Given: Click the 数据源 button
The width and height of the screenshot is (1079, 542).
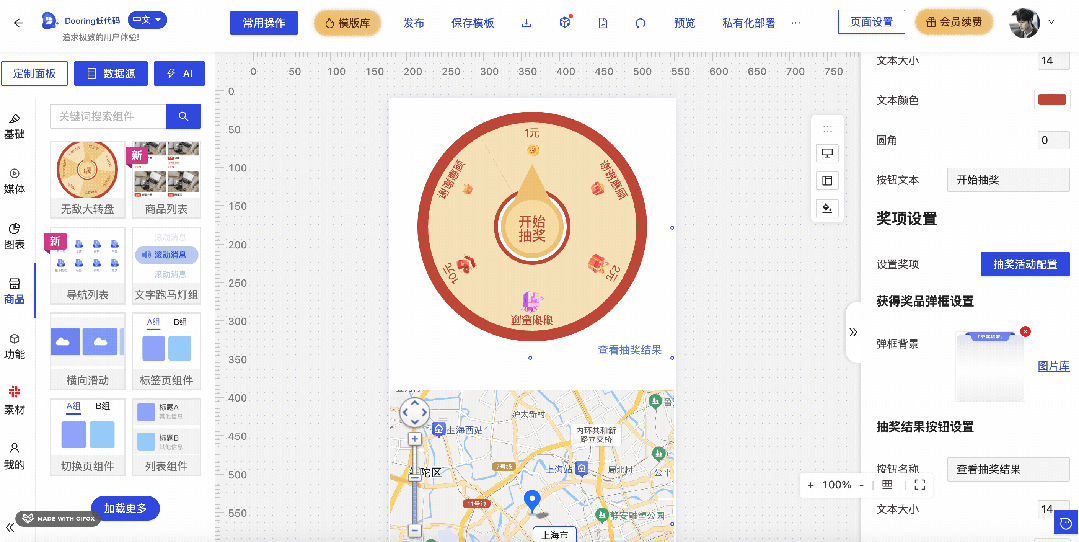Looking at the screenshot, I should [x=111, y=74].
